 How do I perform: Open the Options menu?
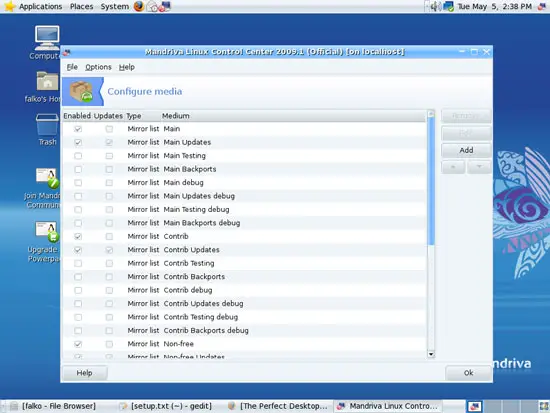(x=98, y=67)
